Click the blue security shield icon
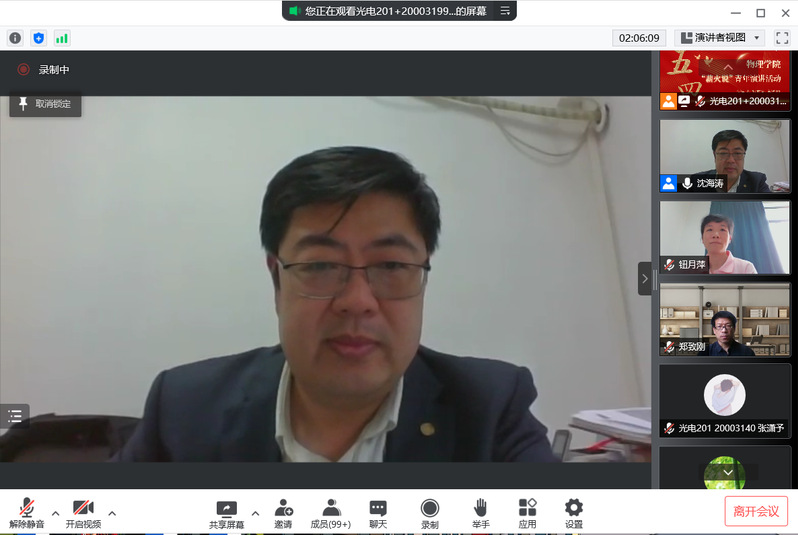Image resolution: width=798 pixels, height=535 pixels. pos(39,38)
